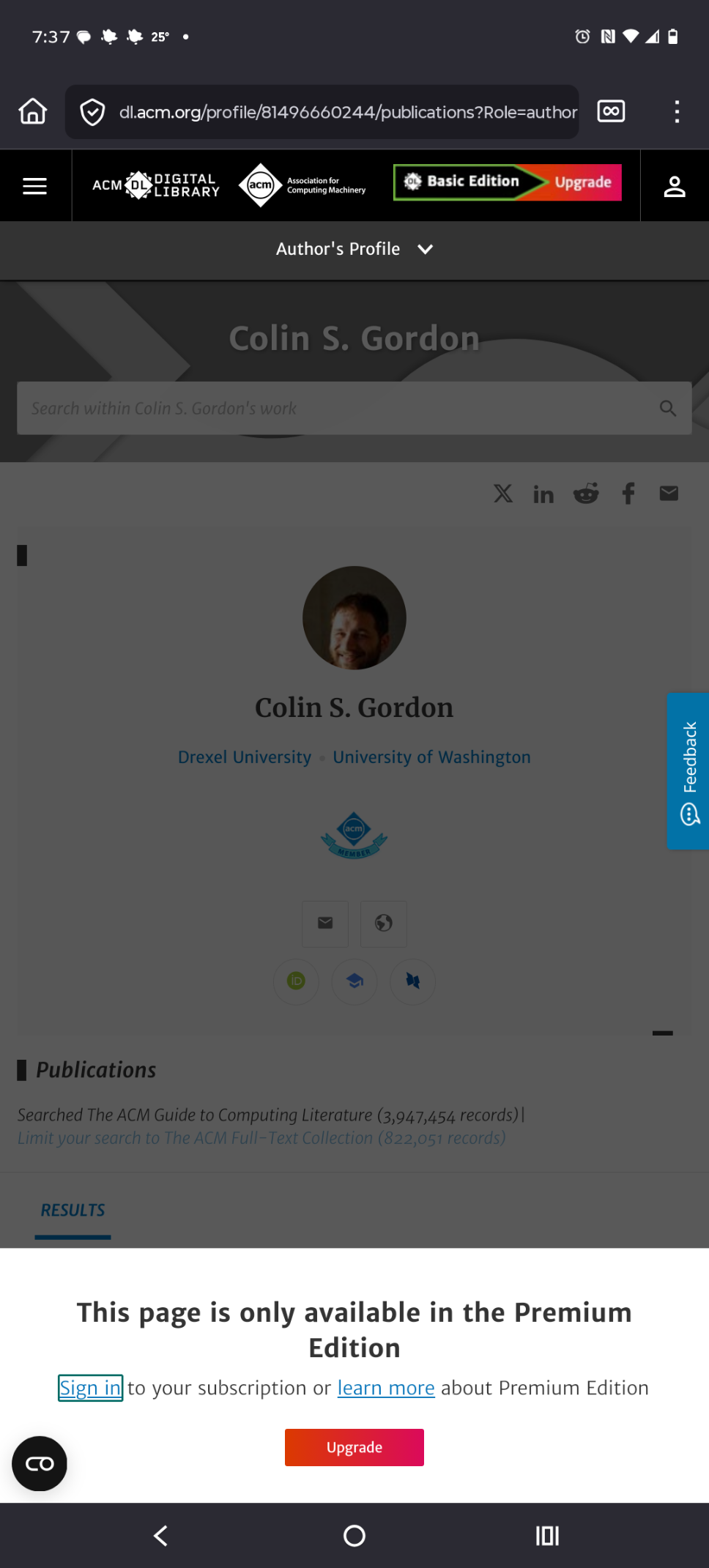This screenshot has height=1568, width=709.
Task: Share profile via email icon
Action: [x=669, y=494]
